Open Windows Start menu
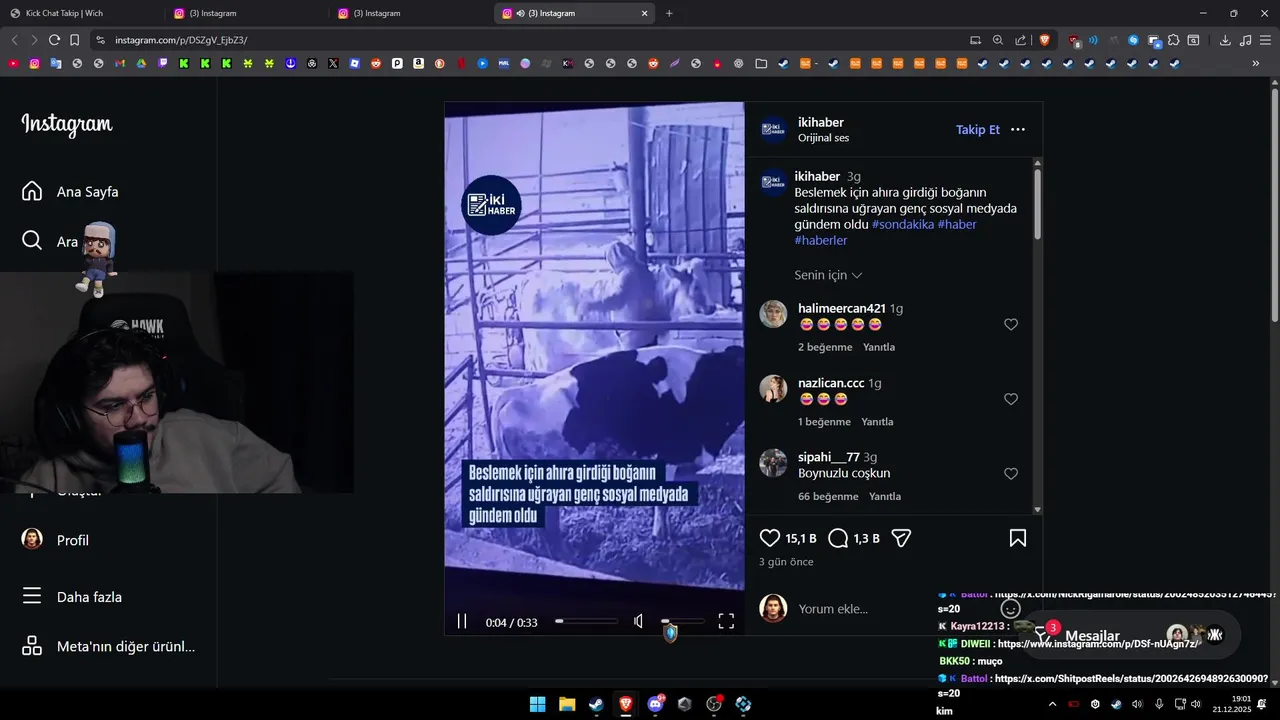This screenshot has height=720, width=1280. (x=537, y=704)
